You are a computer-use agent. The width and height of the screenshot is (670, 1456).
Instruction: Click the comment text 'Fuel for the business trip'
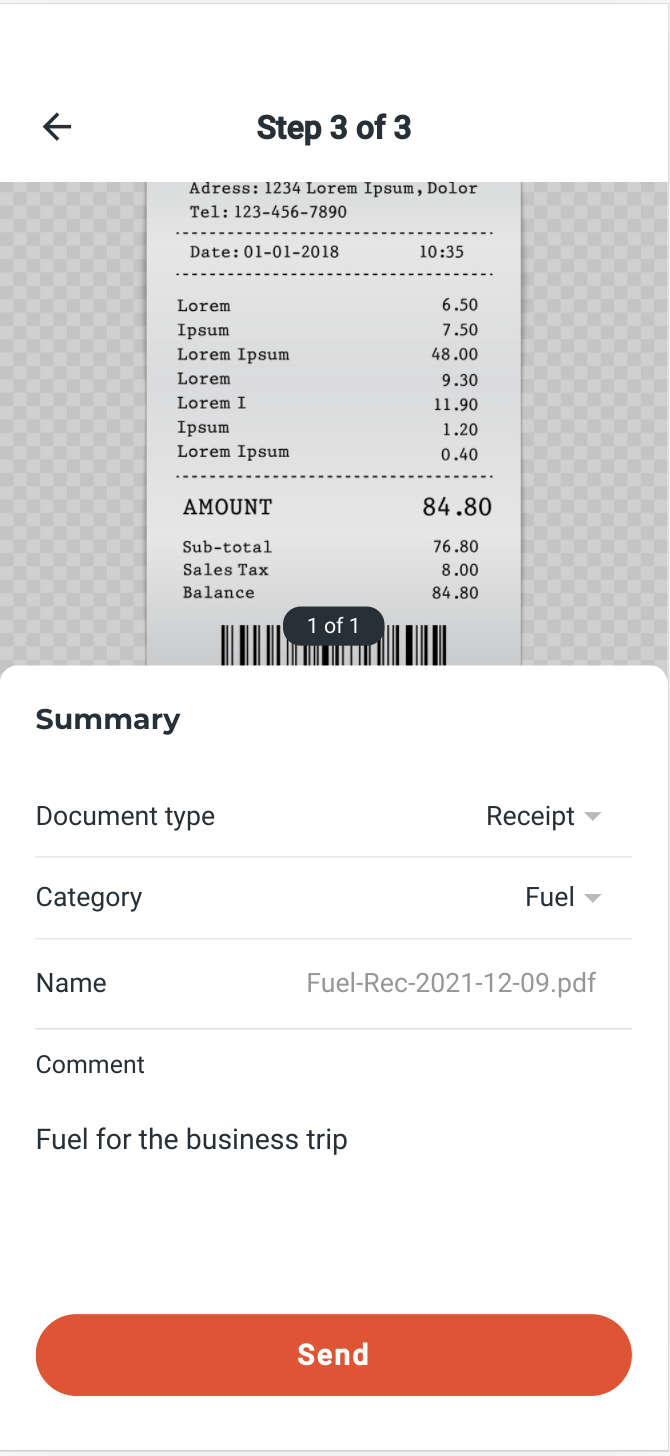[192, 1139]
